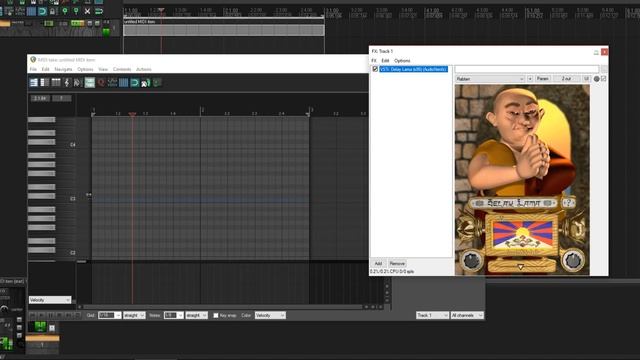The width and height of the screenshot is (640, 360).
Task: Toggle the grid lines toolbar icon
Action: click(x=123, y=83)
